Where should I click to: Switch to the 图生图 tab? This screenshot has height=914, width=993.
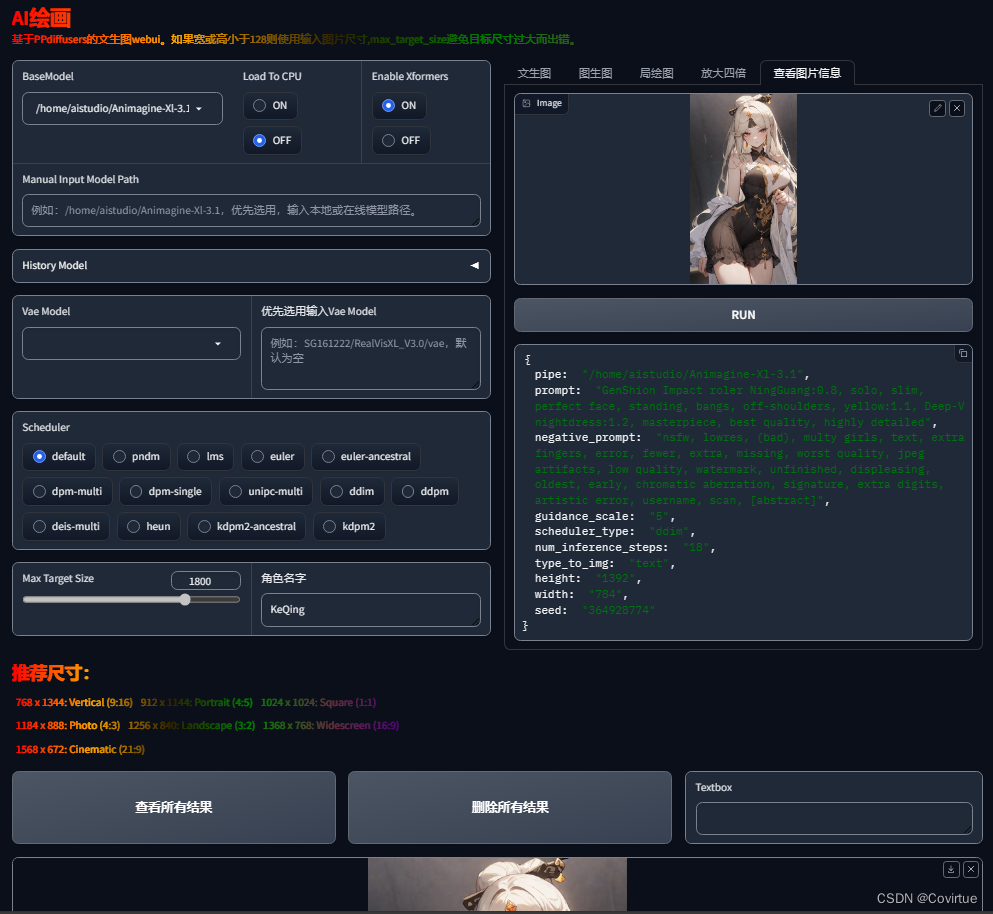coord(595,73)
